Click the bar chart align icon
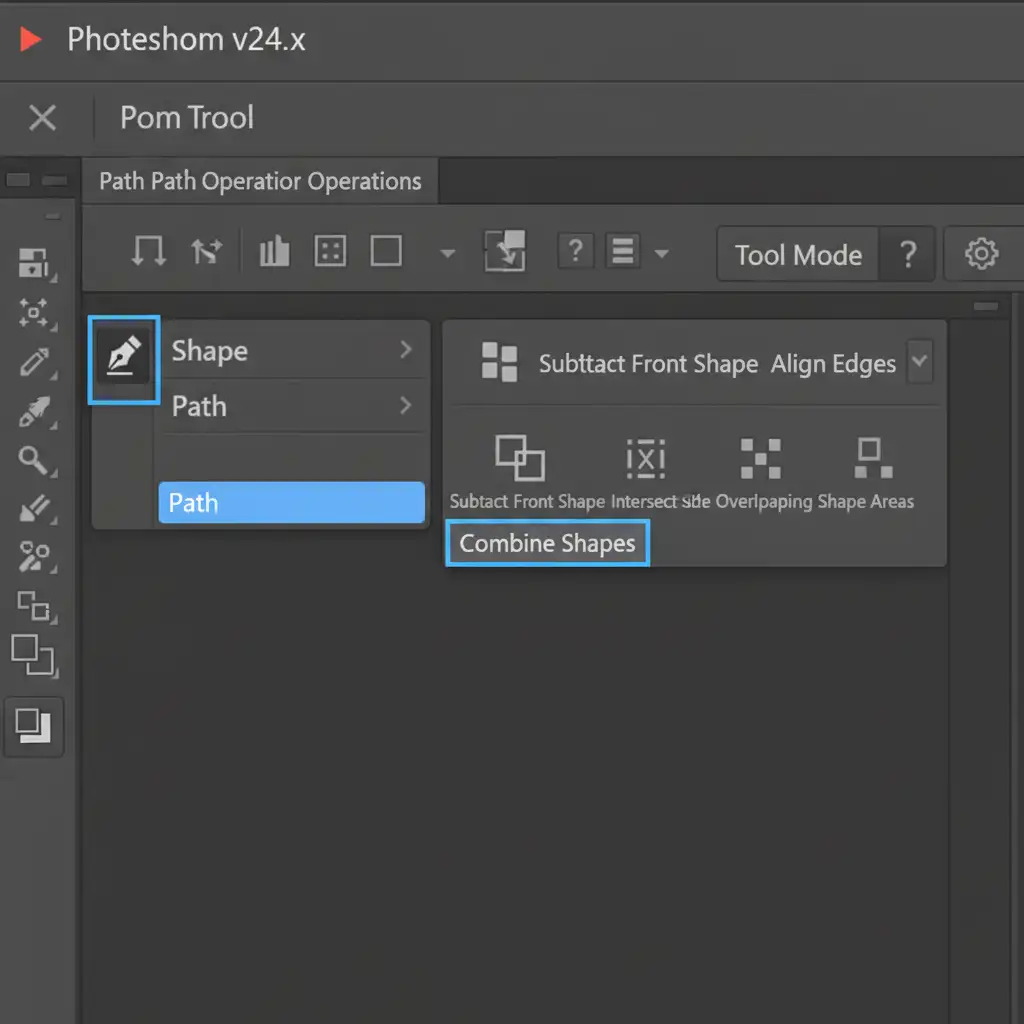This screenshot has height=1024, width=1024. [x=274, y=252]
